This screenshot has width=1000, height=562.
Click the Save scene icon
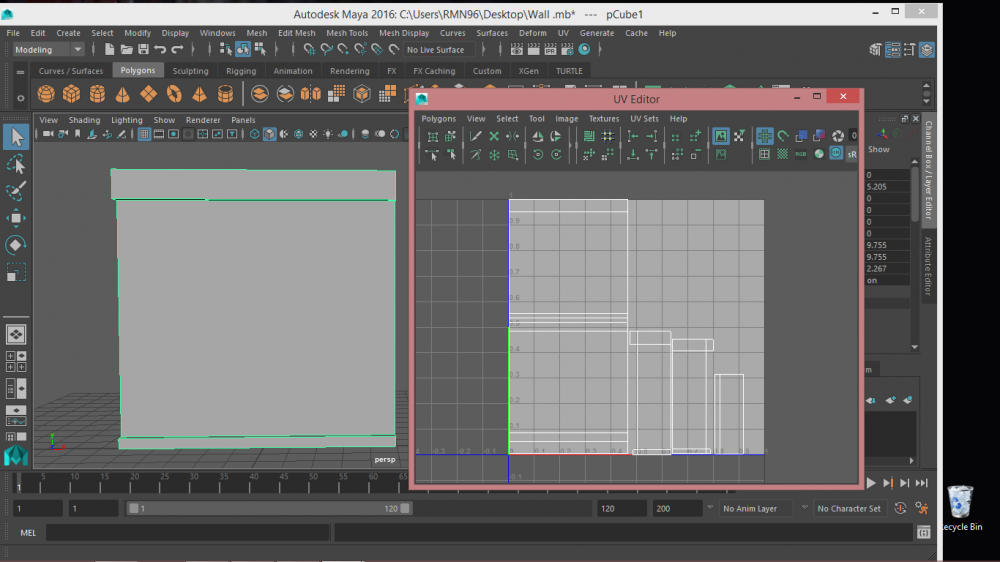click(143, 49)
